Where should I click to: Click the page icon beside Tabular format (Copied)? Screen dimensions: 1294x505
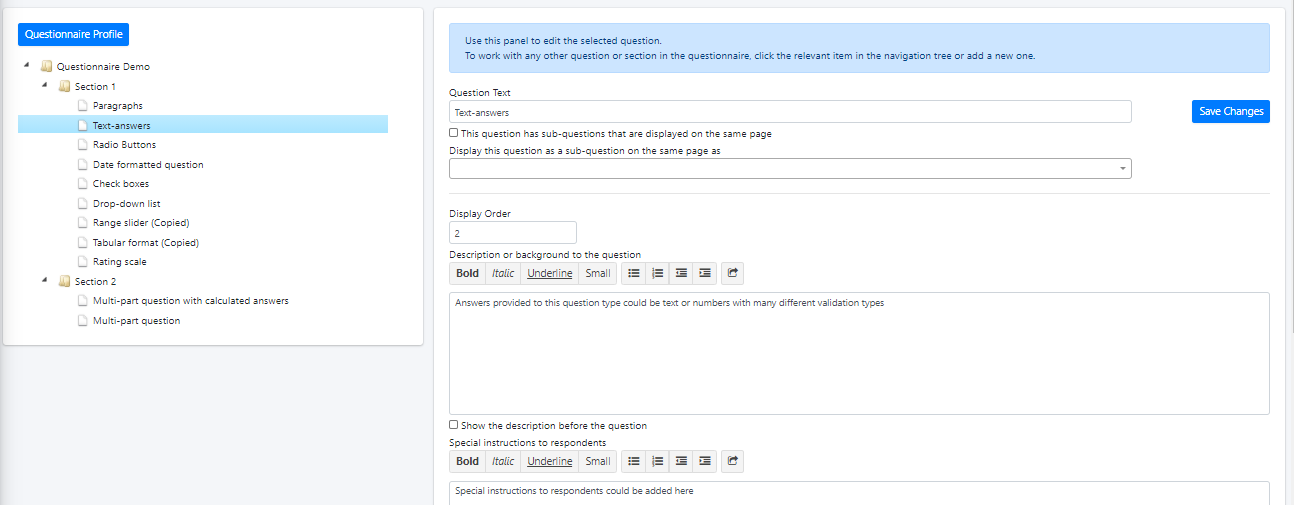[83, 242]
